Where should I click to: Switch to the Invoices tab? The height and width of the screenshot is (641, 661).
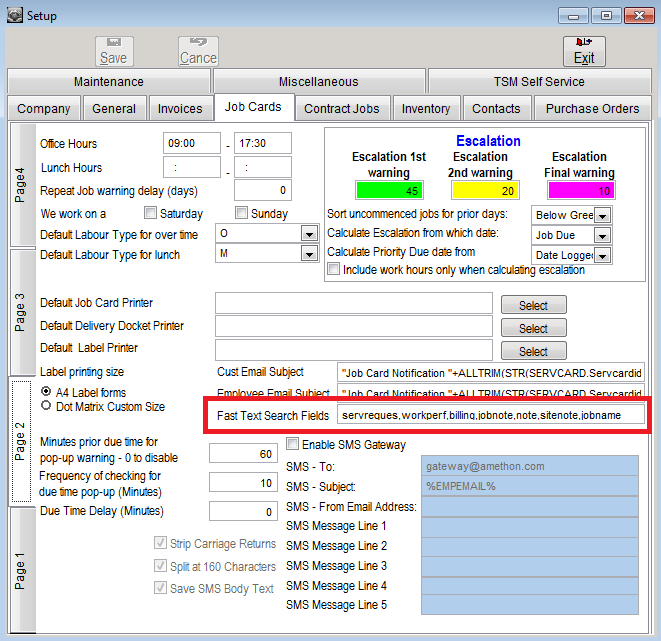[180, 108]
